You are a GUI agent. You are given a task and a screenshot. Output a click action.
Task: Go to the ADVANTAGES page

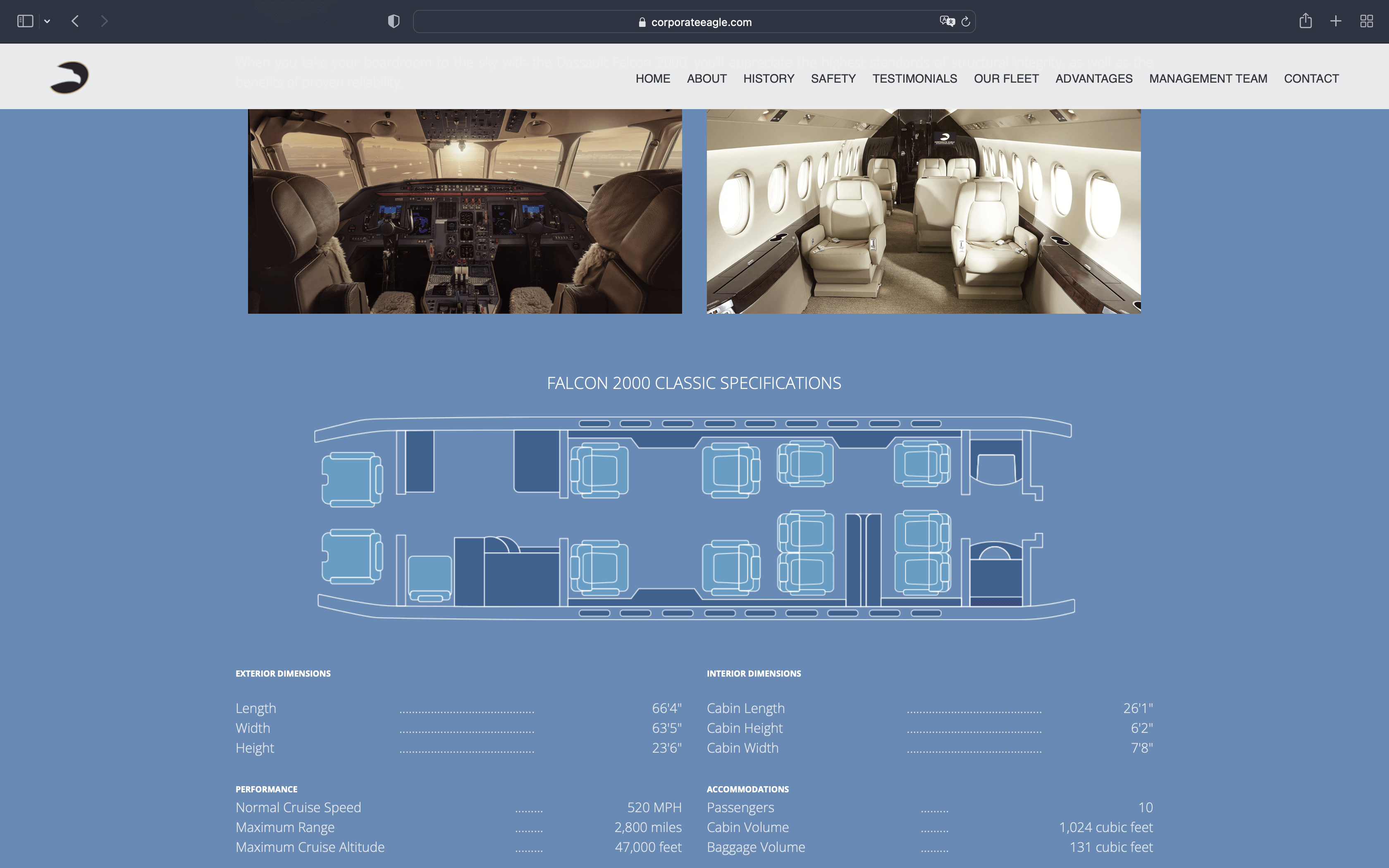1094,79
